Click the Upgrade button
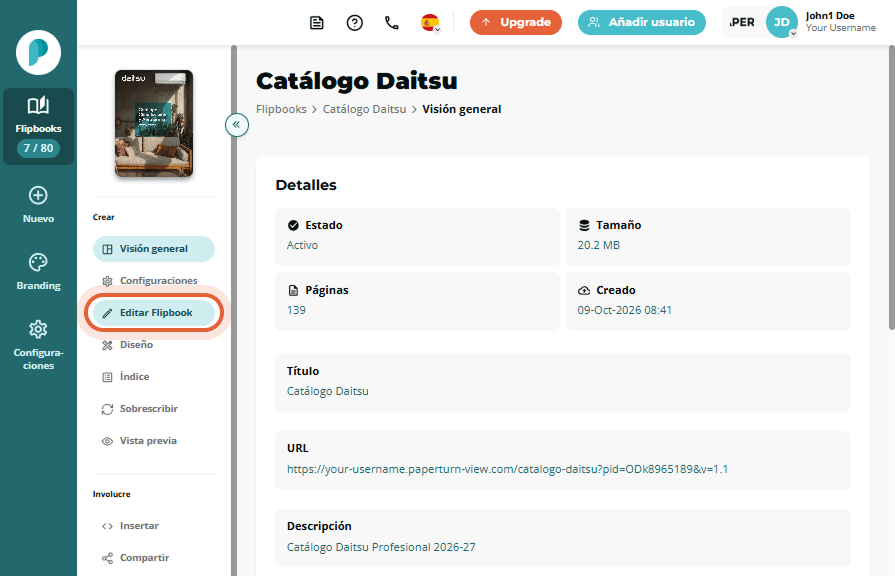The width and height of the screenshot is (895, 576). 515,22
